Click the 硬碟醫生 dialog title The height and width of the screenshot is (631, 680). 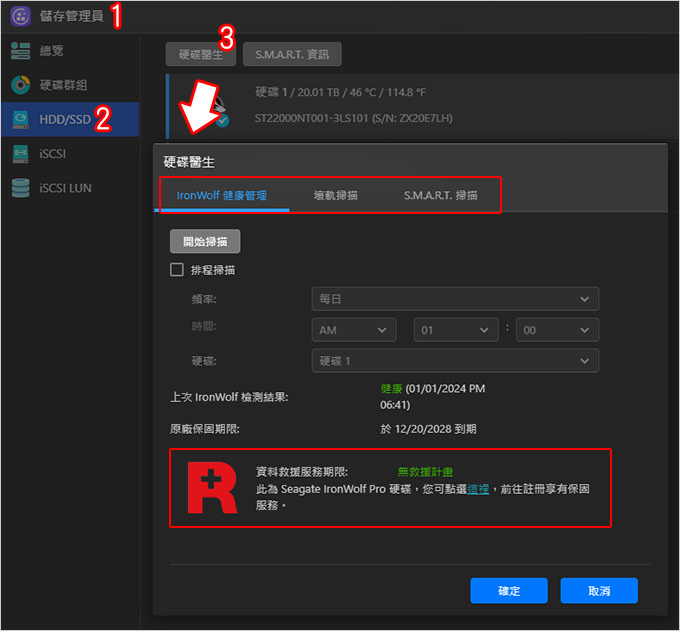click(189, 162)
